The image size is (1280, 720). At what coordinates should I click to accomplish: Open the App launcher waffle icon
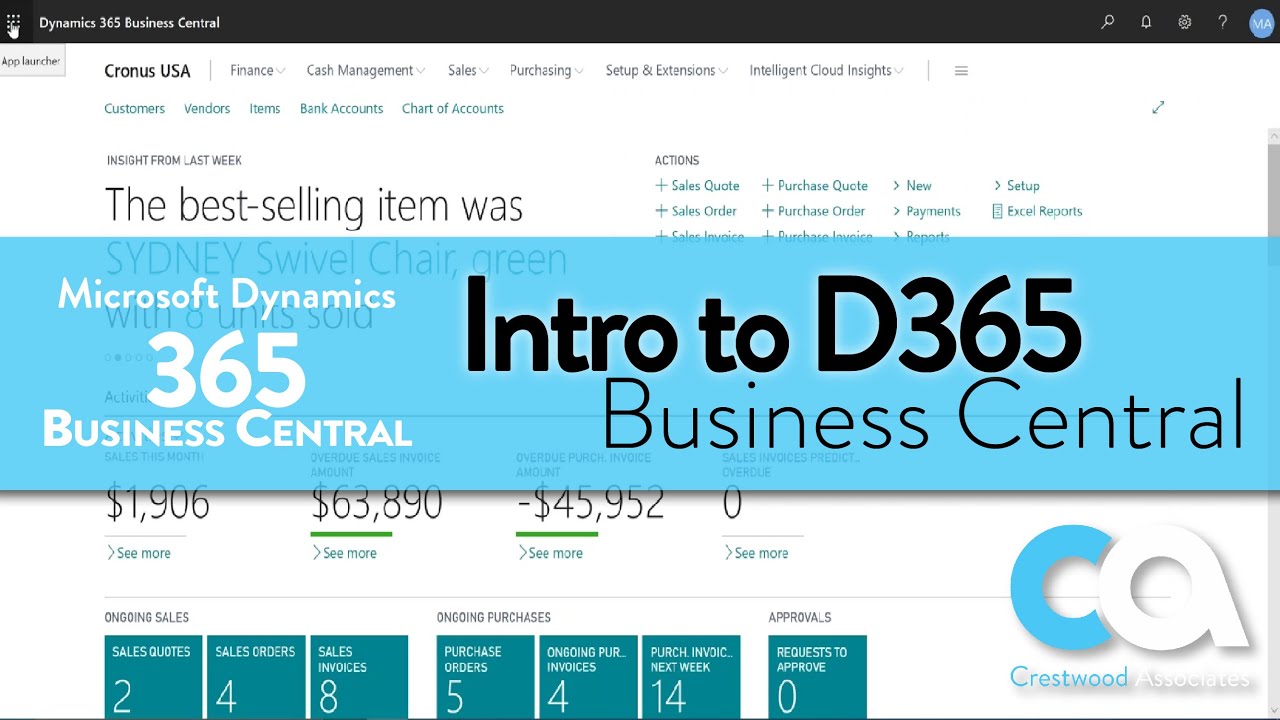point(13,21)
